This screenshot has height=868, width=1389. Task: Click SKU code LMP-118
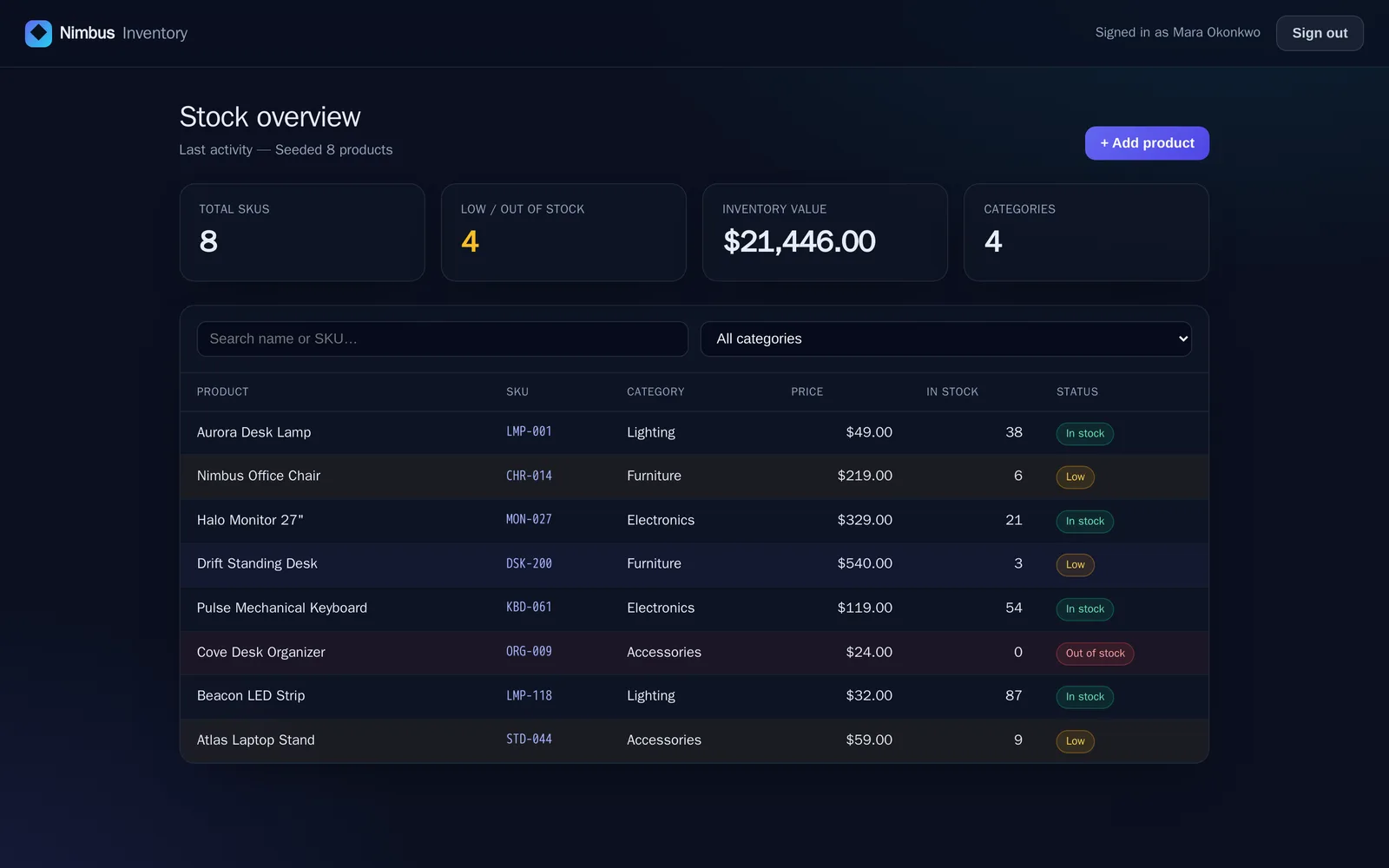(530, 695)
